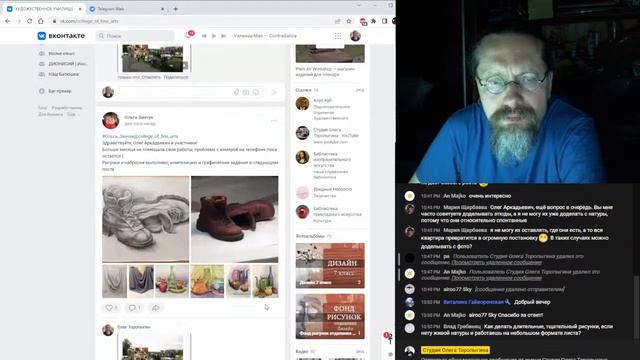Click the Виталина Гайворонская name in chat
640x360 pixels.
473,302
